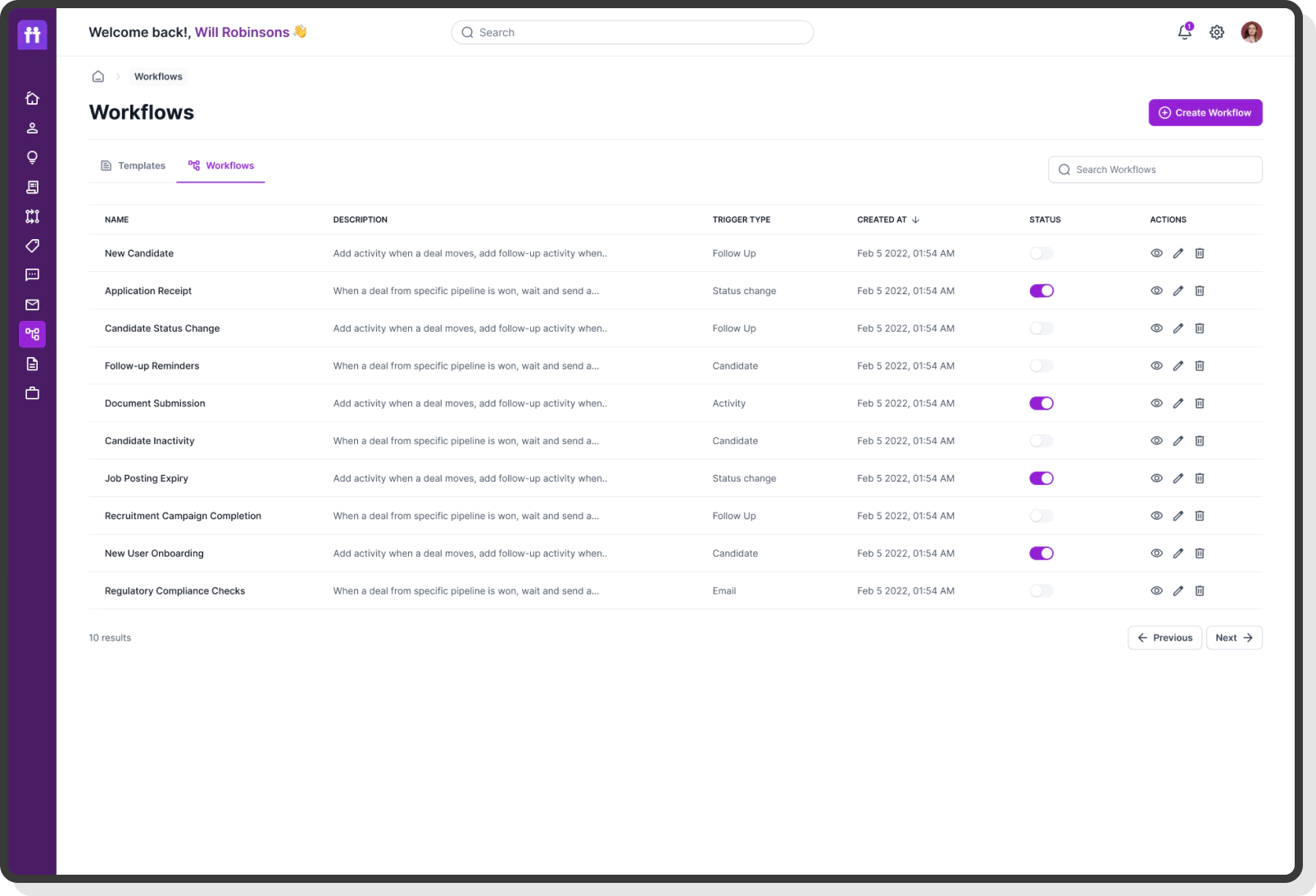Open the briefcase jobs sidebar icon
This screenshot has height=896, width=1316.
point(32,393)
